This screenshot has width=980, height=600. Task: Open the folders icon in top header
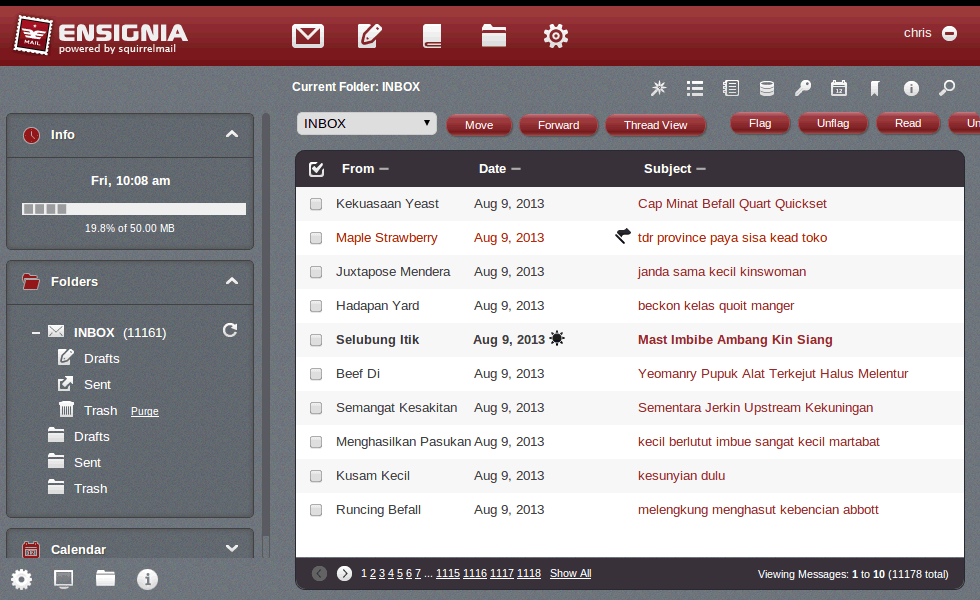click(494, 36)
